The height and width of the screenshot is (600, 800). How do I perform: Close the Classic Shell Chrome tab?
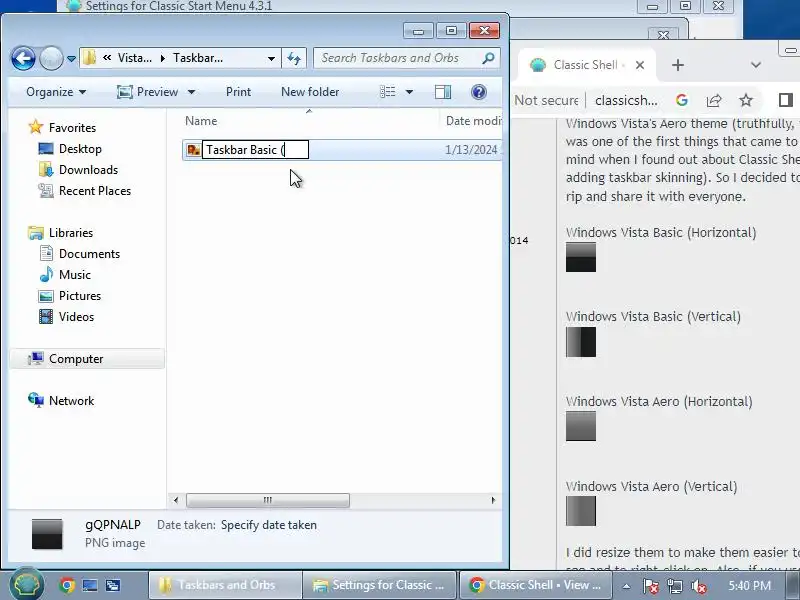pyautogui.click(x=640, y=65)
